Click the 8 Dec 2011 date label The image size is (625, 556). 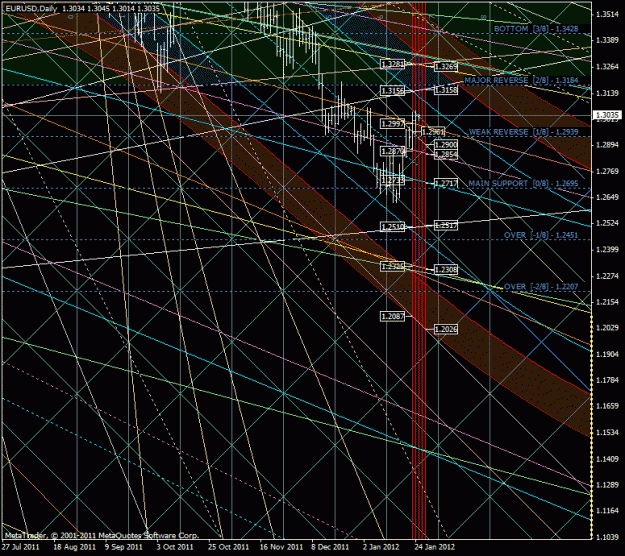(x=330, y=547)
